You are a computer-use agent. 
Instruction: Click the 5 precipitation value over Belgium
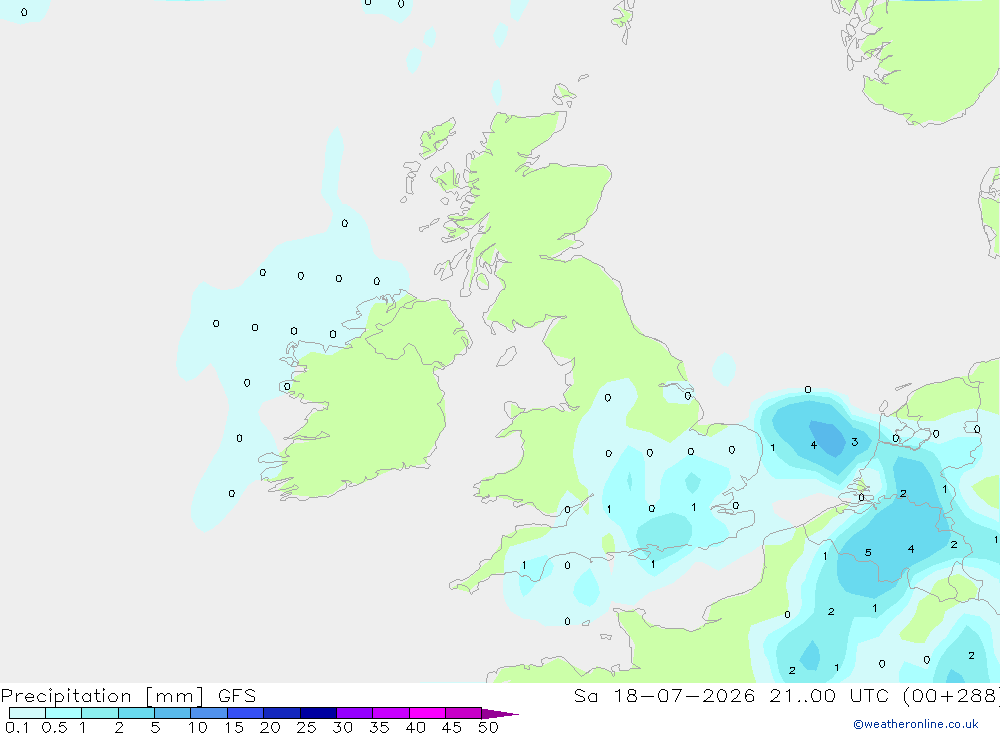coord(868,552)
